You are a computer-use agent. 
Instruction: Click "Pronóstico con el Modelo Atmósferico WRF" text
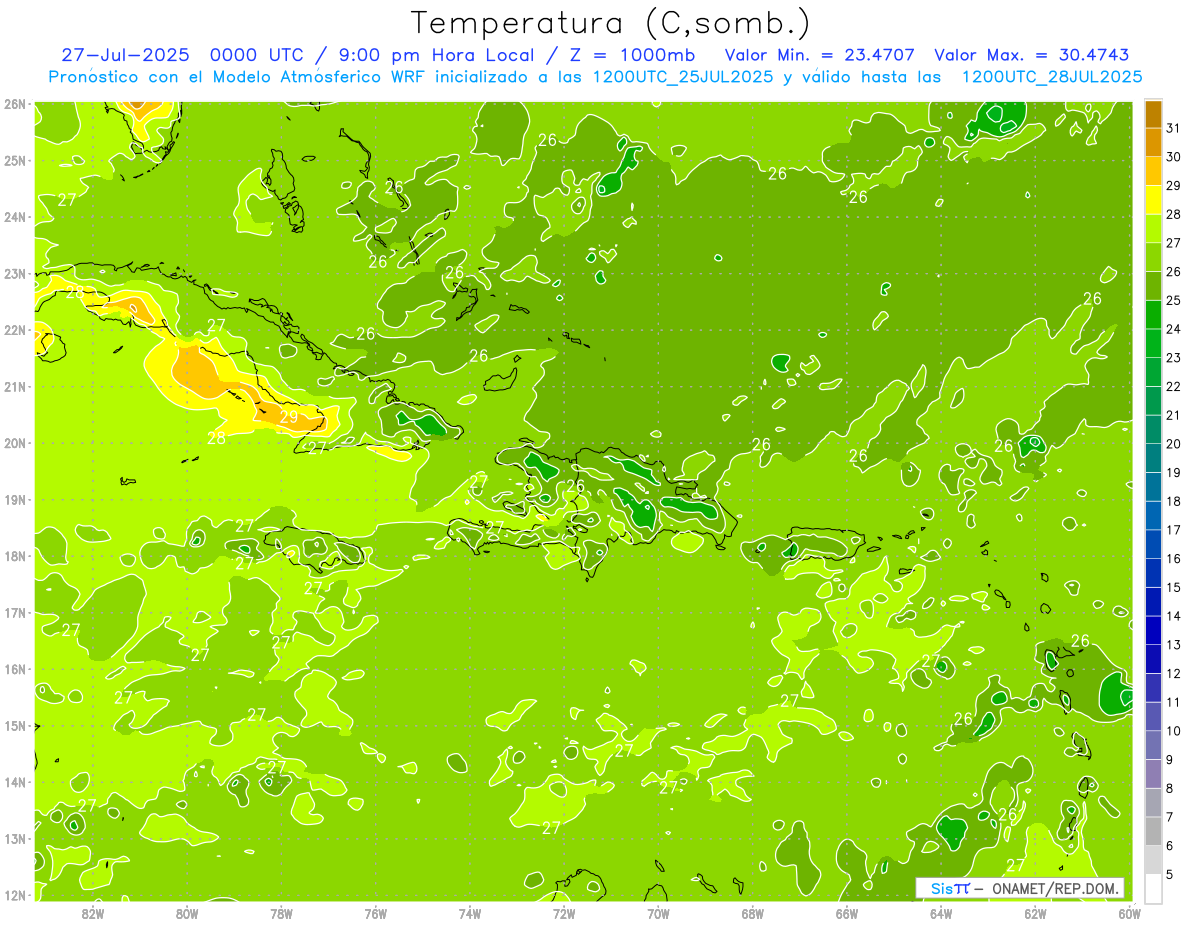[238, 76]
